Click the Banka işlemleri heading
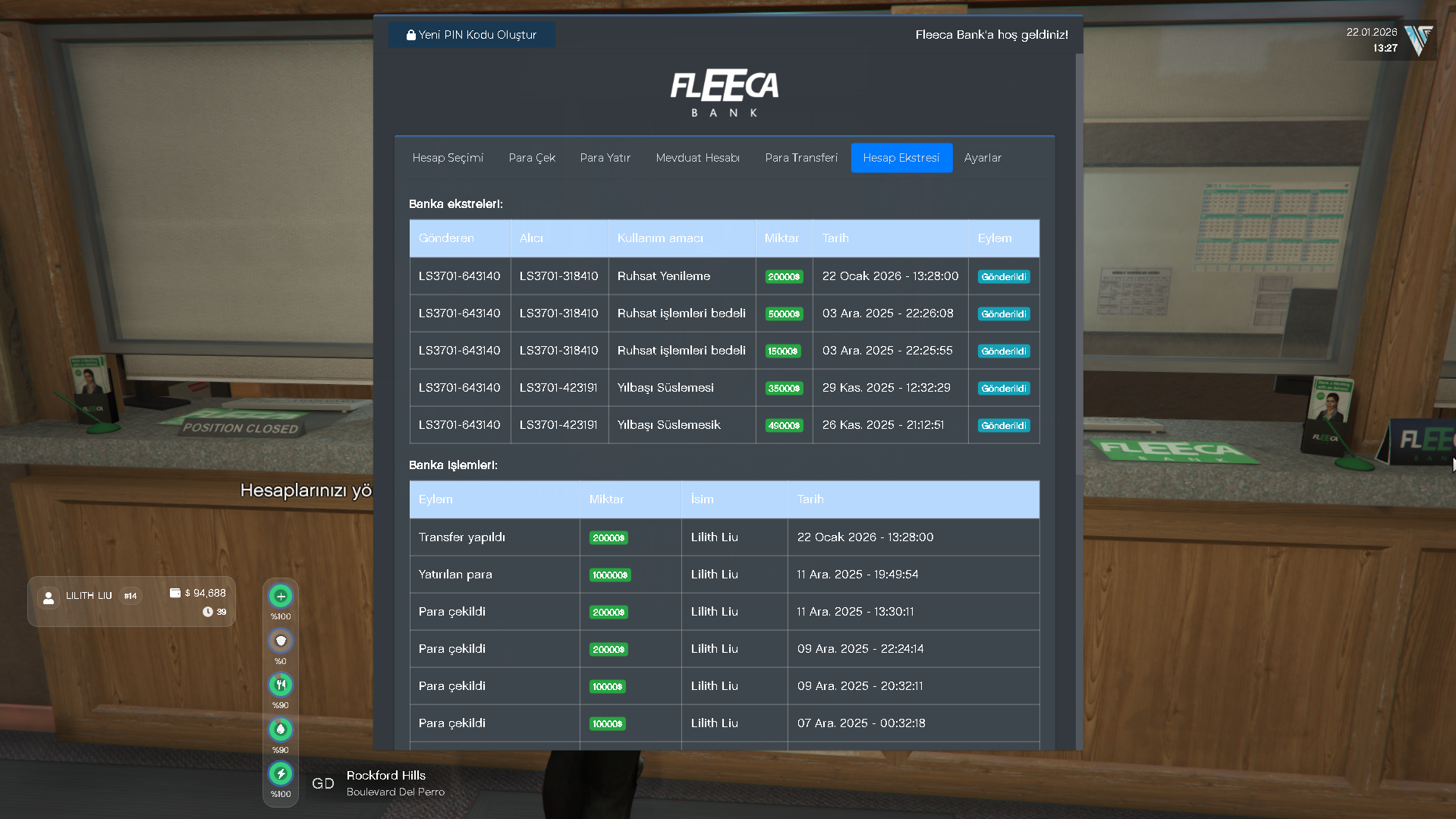The width and height of the screenshot is (1456, 819). click(453, 465)
